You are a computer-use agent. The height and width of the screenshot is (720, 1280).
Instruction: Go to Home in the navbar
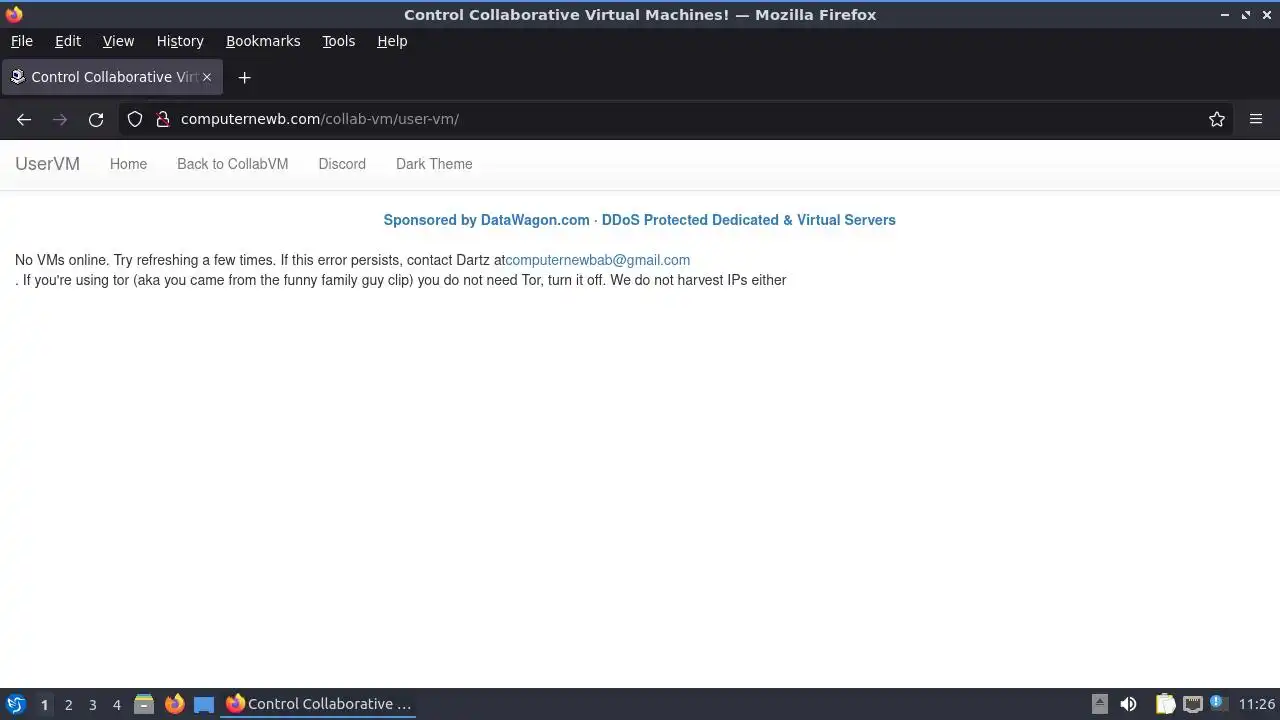[128, 164]
